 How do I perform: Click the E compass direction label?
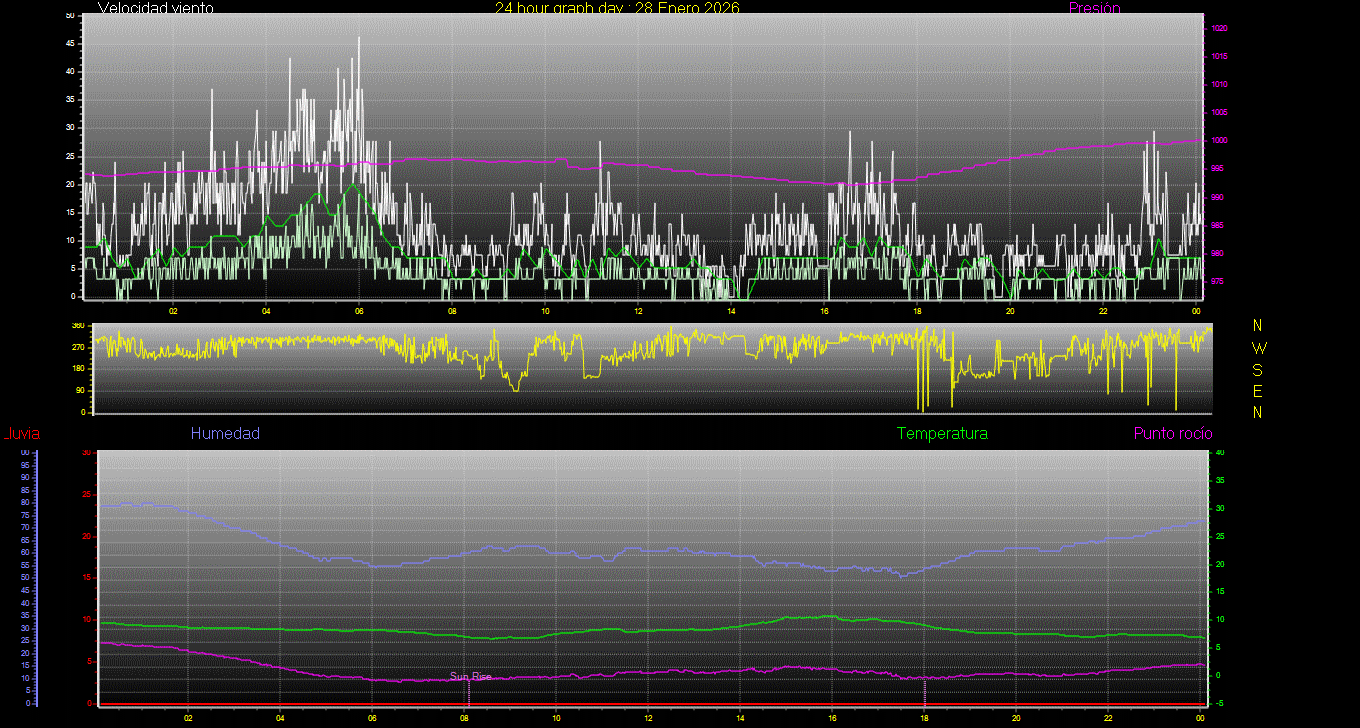[x=1258, y=390]
